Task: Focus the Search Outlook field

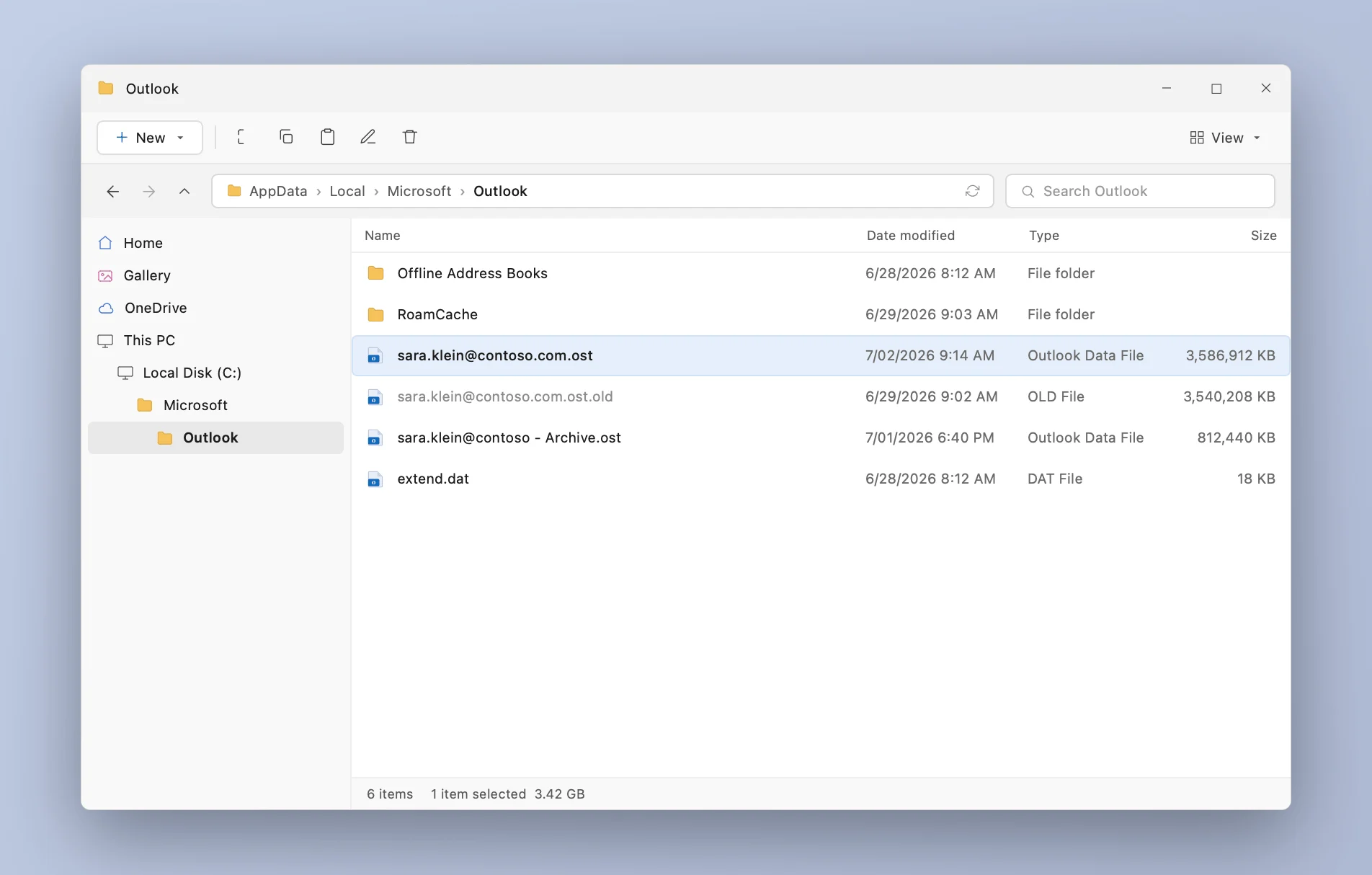Action: coord(1140,191)
